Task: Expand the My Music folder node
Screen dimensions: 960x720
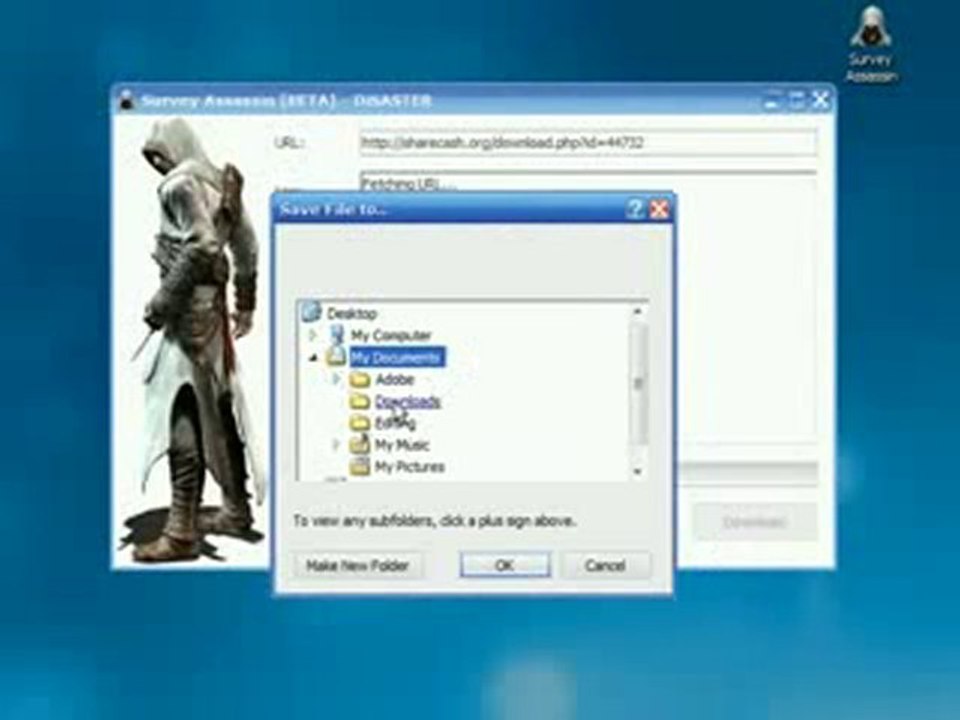Action: click(x=336, y=444)
